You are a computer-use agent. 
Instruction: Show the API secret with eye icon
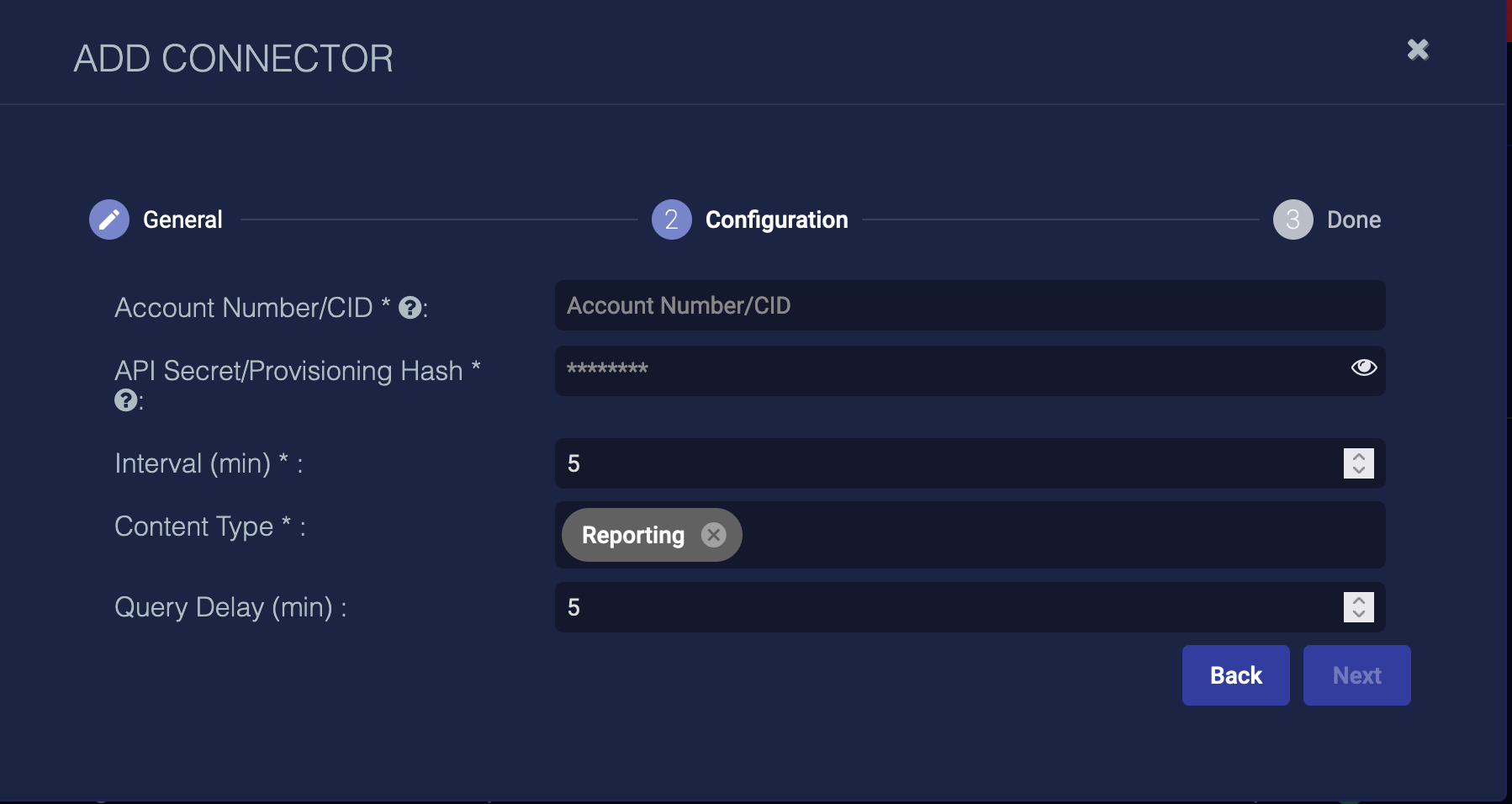click(x=1363, y=368)
